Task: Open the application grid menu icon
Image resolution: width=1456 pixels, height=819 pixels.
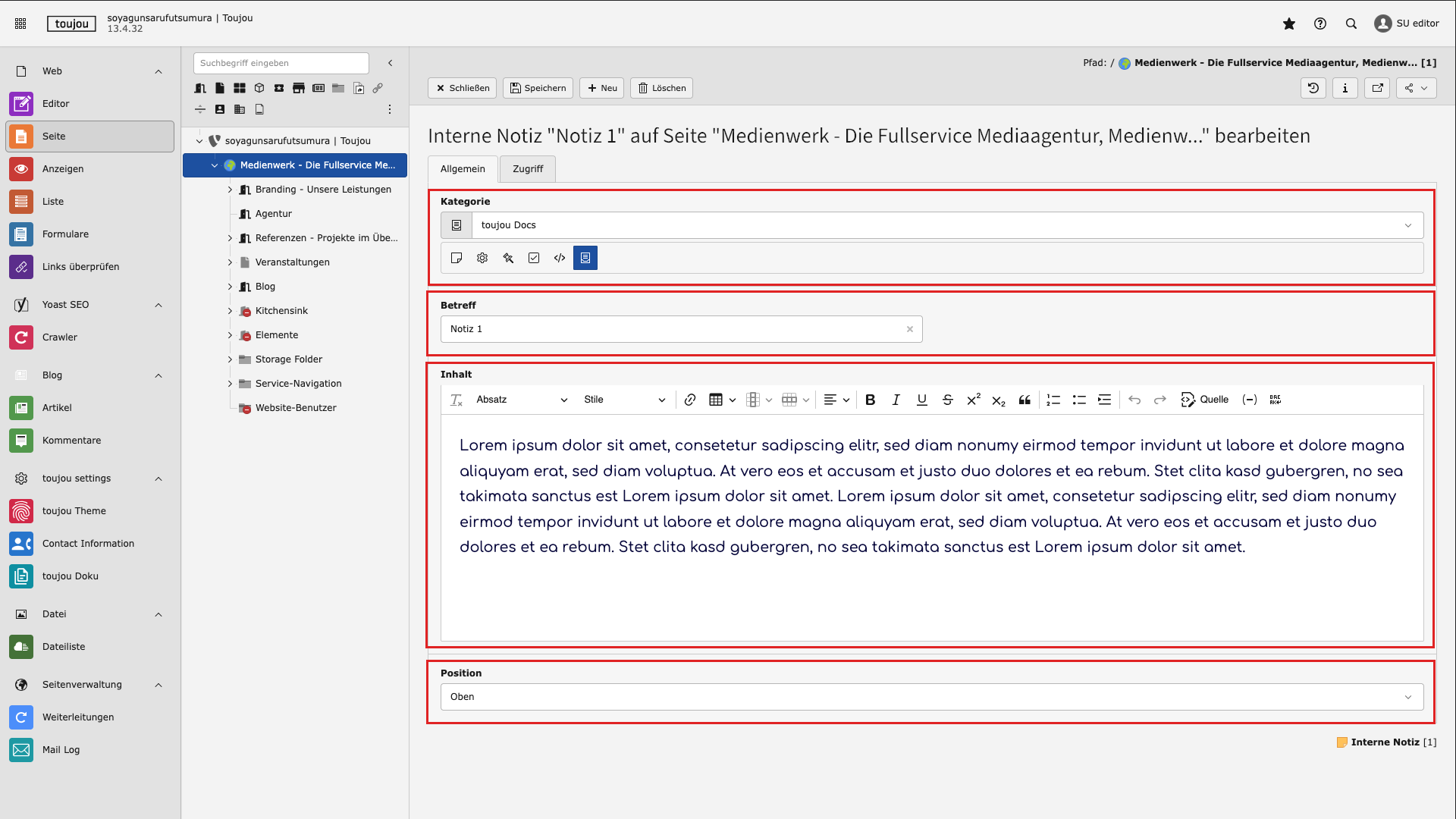Action: (x=20, y=24)
